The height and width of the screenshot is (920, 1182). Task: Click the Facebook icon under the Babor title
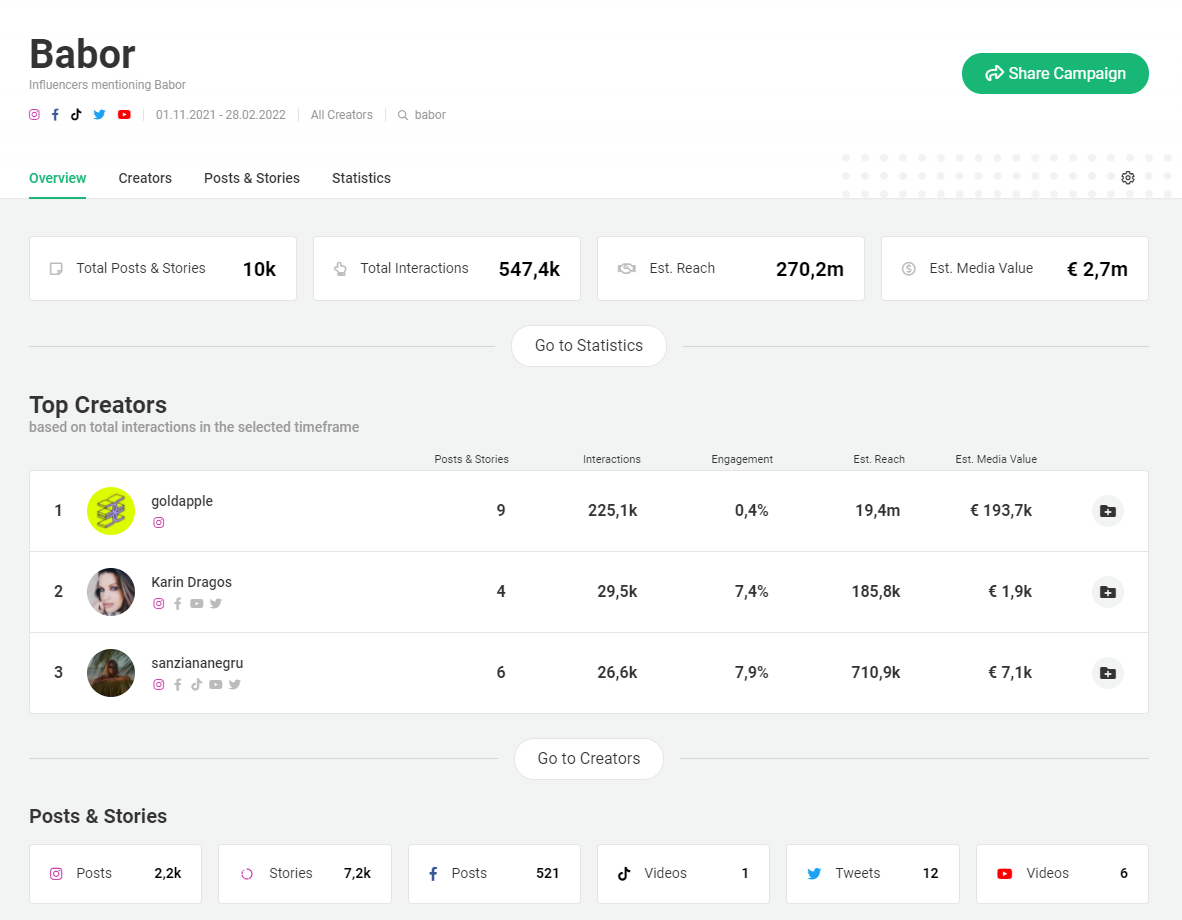click(x=55, y=115)
